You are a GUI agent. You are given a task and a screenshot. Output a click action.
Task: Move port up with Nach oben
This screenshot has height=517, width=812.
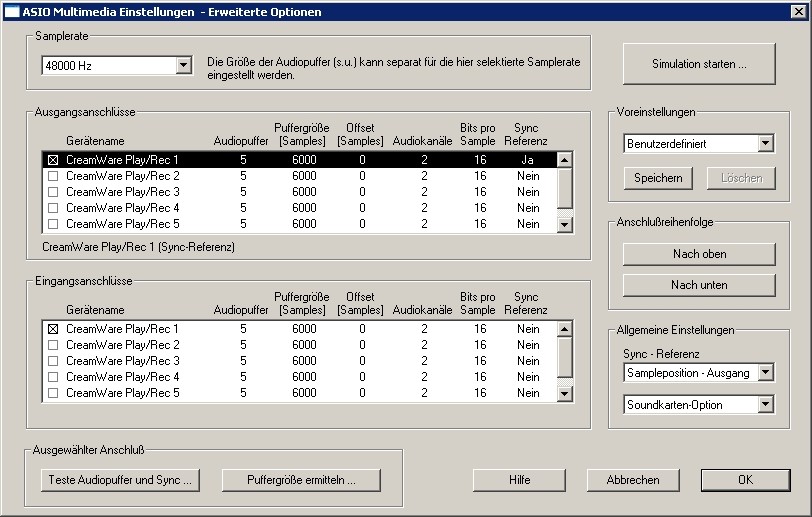click(x=699, y=254)
